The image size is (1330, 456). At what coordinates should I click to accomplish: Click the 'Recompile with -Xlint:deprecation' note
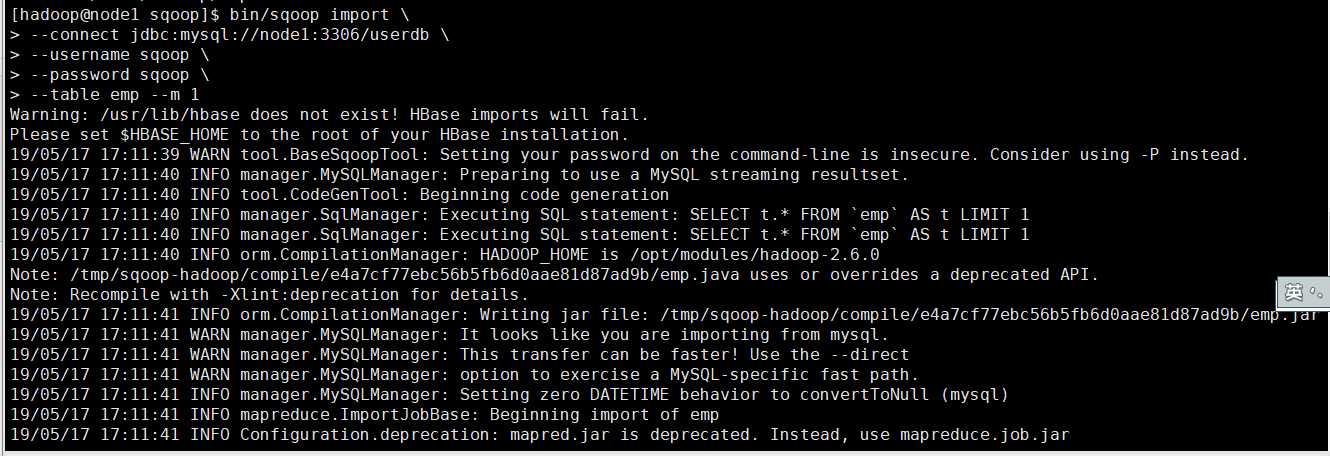point(270,295)
